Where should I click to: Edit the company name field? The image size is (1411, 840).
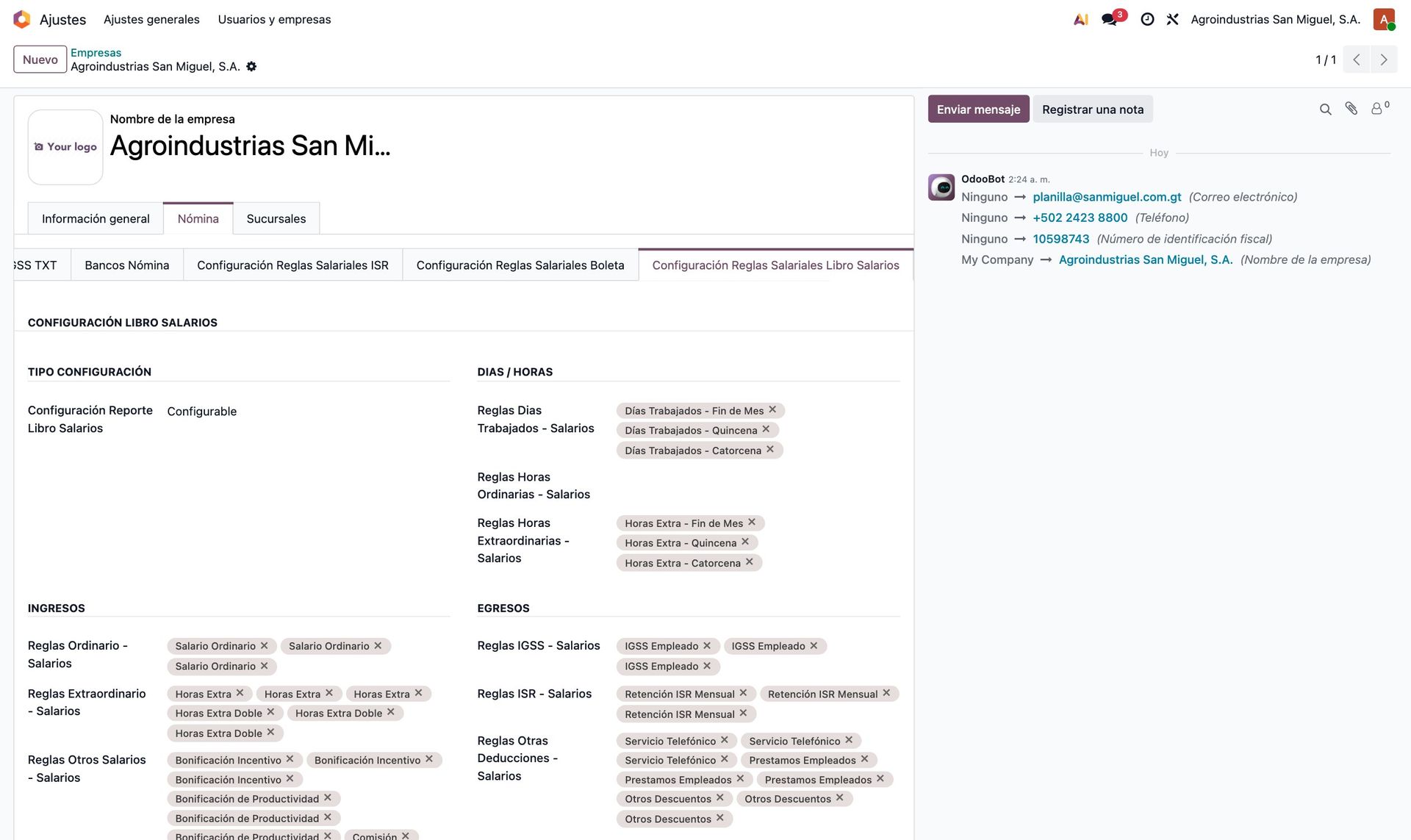(x=250, y=146)
